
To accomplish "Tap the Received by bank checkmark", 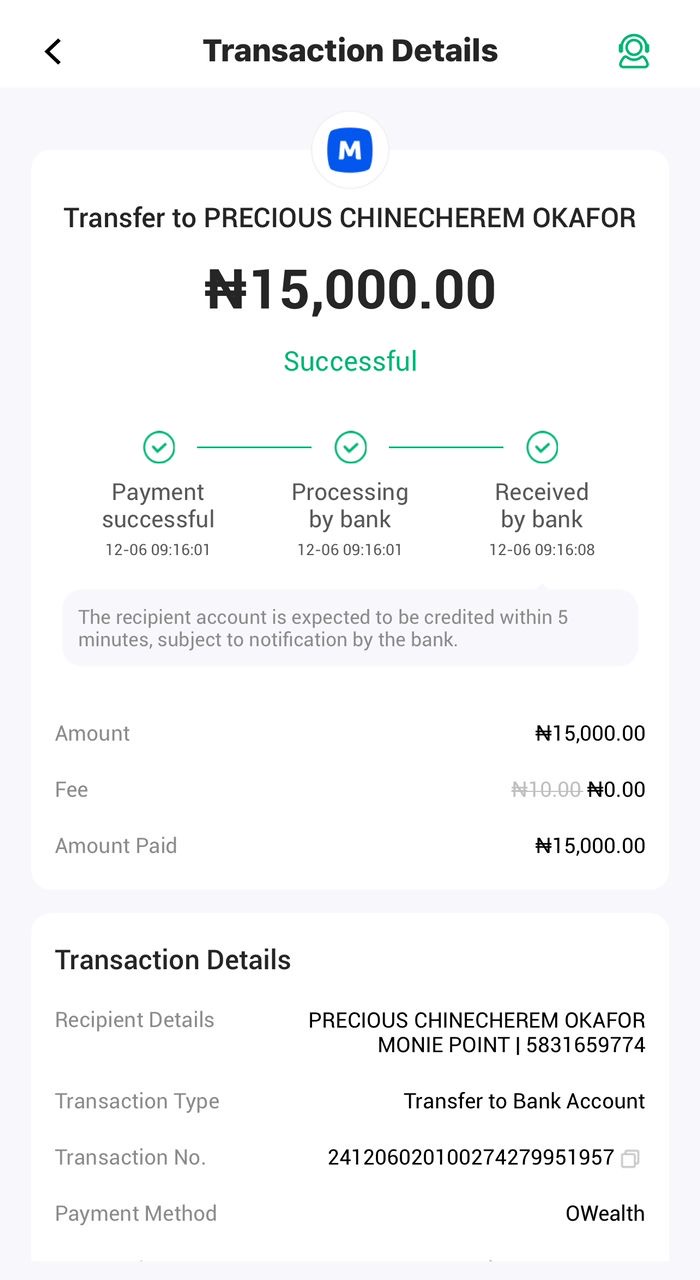I will (542, 447).
